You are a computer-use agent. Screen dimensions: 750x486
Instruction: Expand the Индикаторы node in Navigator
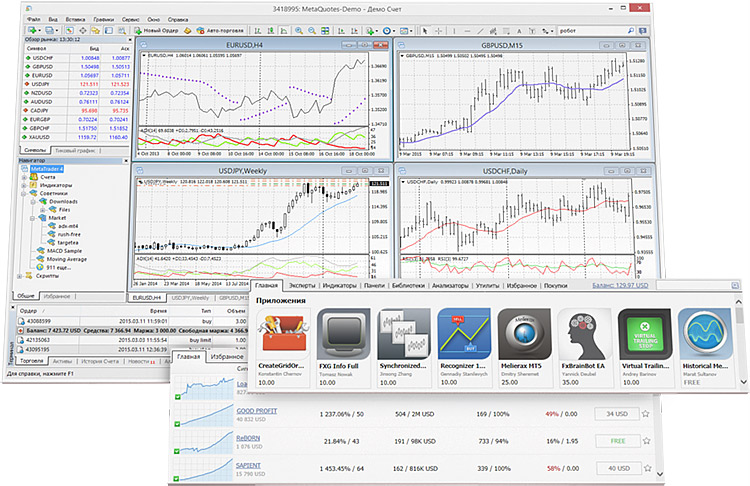(x=23, y=186)
